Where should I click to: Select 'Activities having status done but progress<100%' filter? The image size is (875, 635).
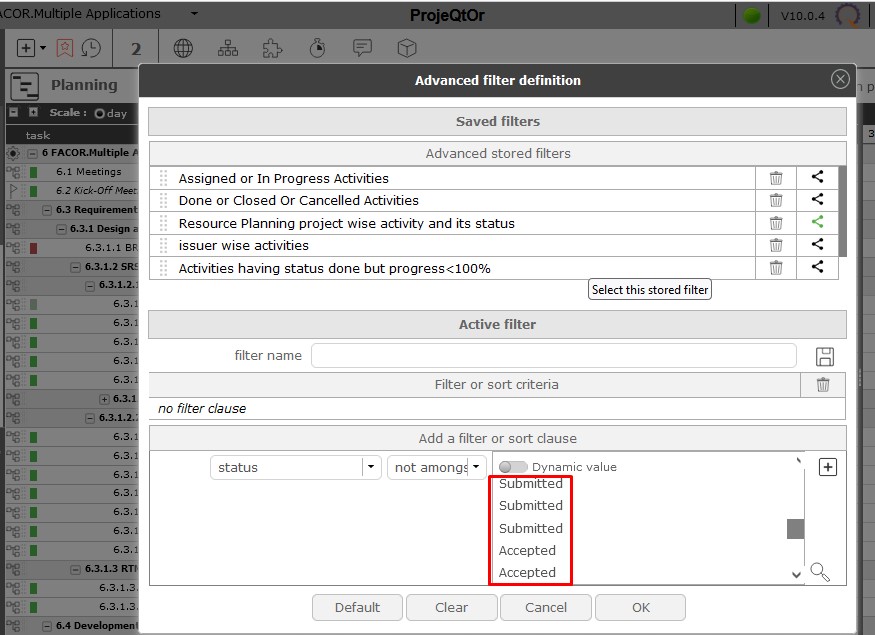[334, 268]
